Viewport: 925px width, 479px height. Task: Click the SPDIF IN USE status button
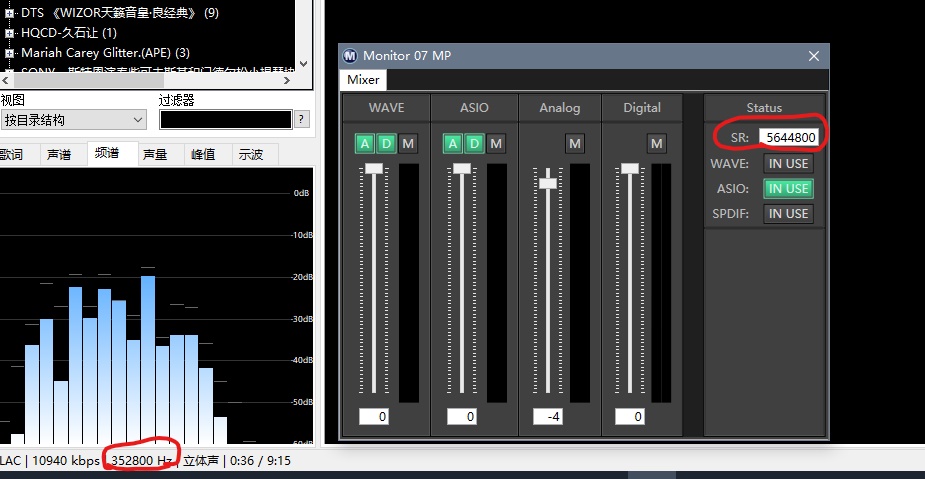coord(788,213)
